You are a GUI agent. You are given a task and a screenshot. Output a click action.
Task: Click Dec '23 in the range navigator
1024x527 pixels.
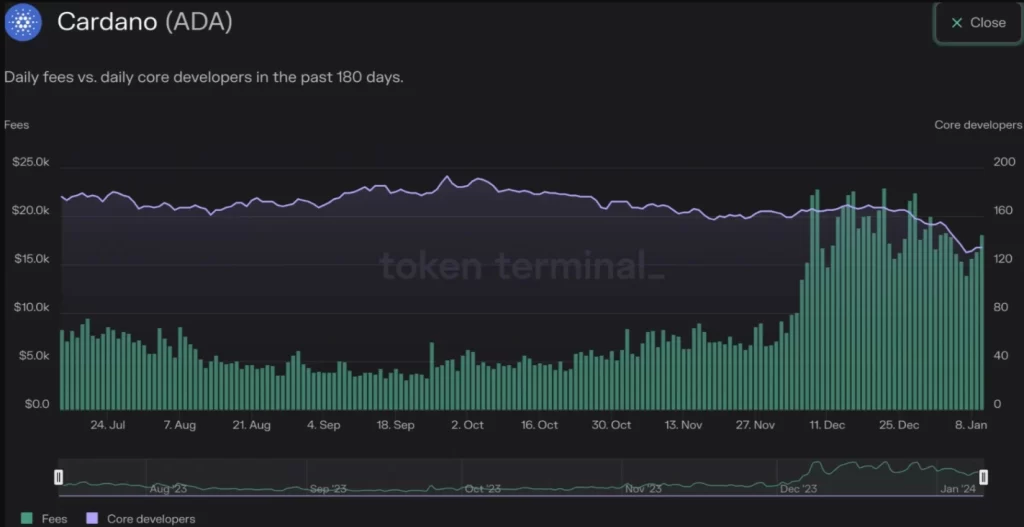[798, 488]
